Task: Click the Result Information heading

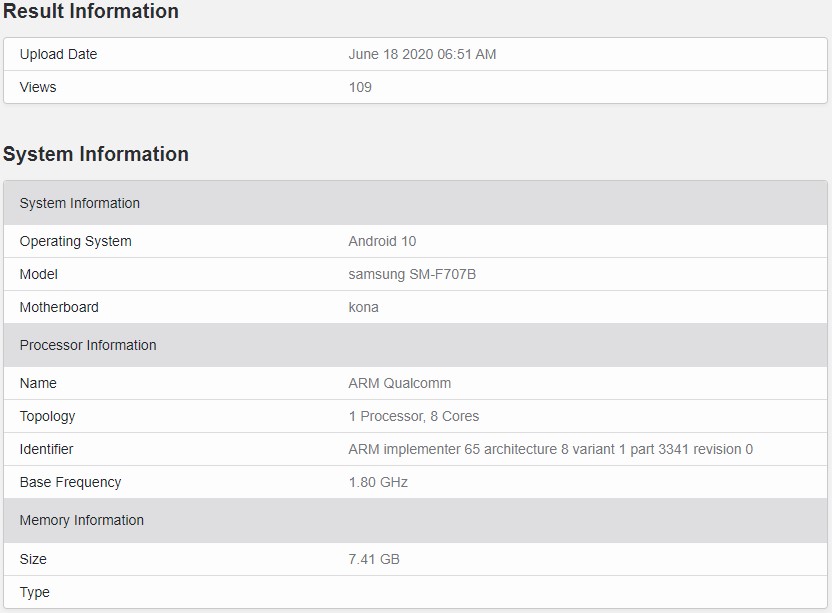Action: pyautogui.click(x=91, y=11)
